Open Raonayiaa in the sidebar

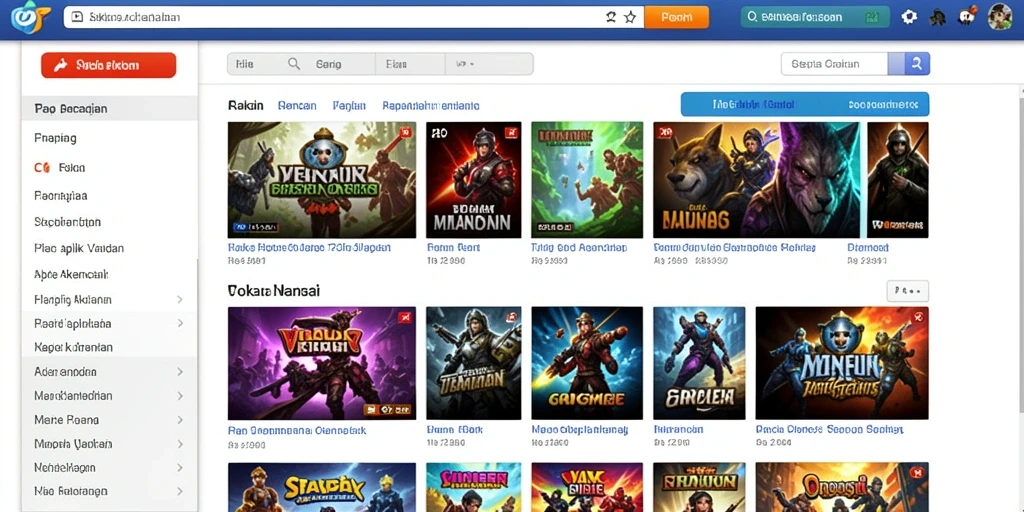click(61, 195)
